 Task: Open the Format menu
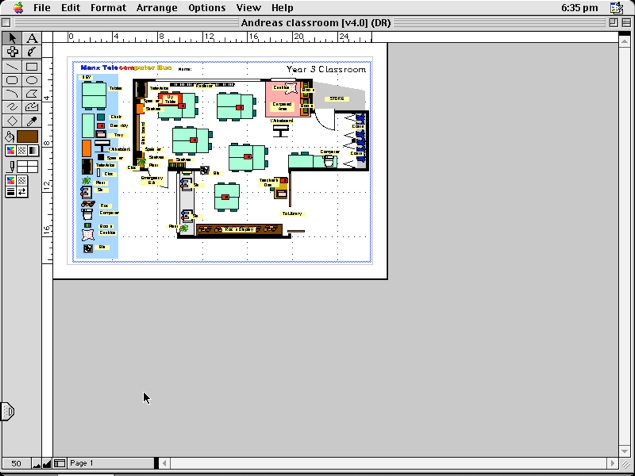(108, 7)
